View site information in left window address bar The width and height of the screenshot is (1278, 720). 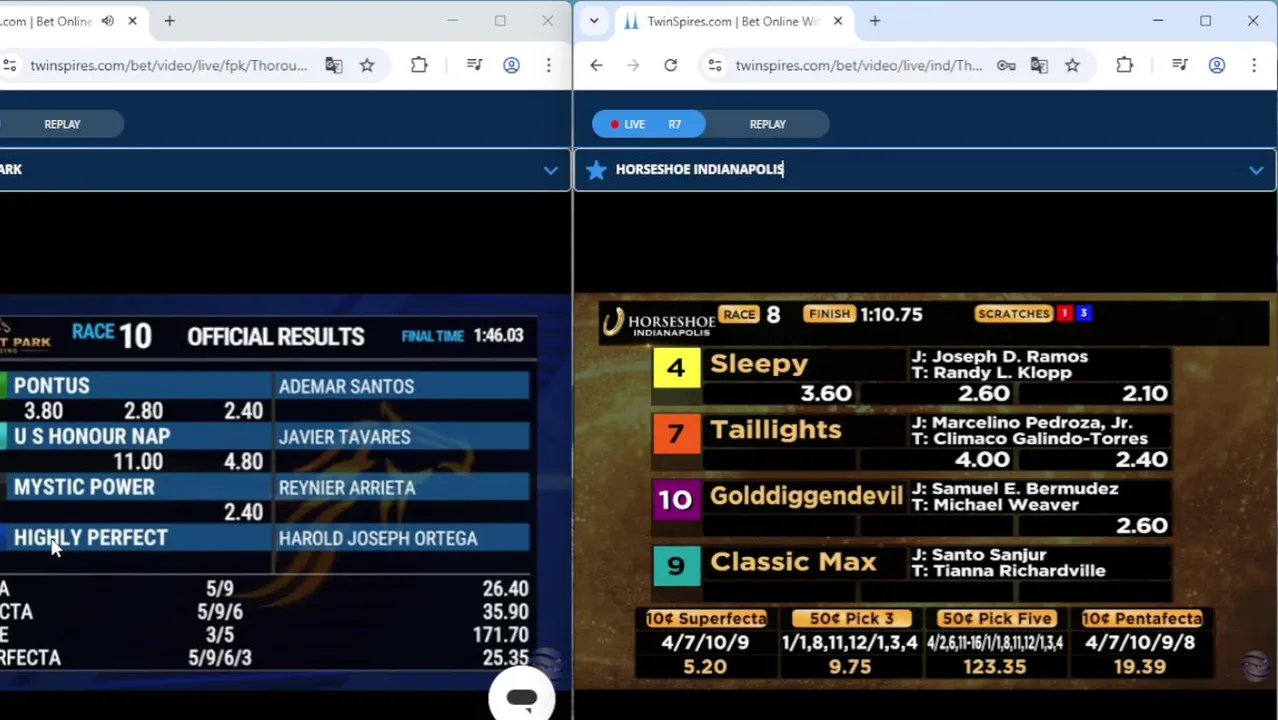pyautogui.click(x=9, y=65)
